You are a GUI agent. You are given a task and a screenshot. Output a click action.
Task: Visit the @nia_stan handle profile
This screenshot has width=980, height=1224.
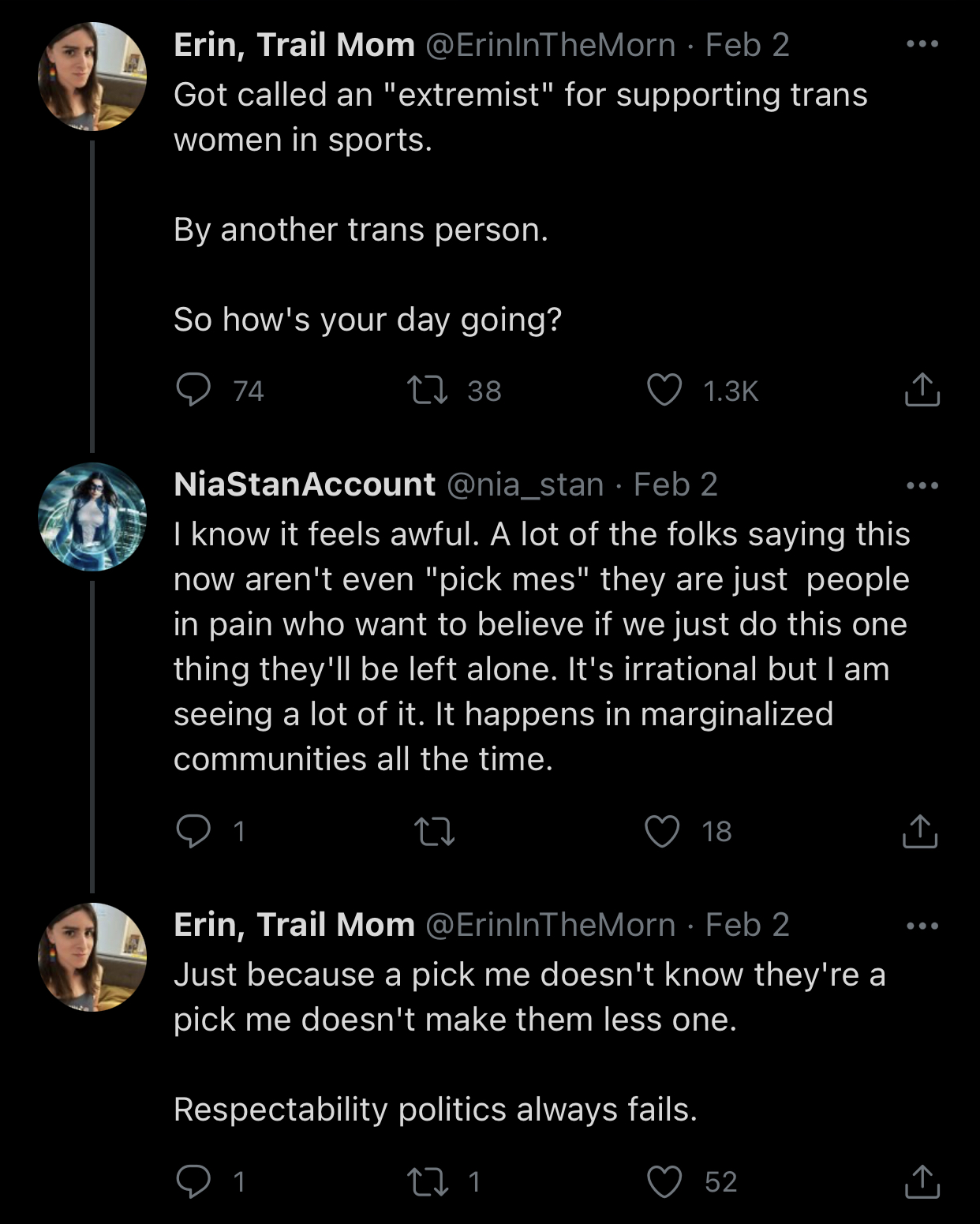tap(525, 485)
